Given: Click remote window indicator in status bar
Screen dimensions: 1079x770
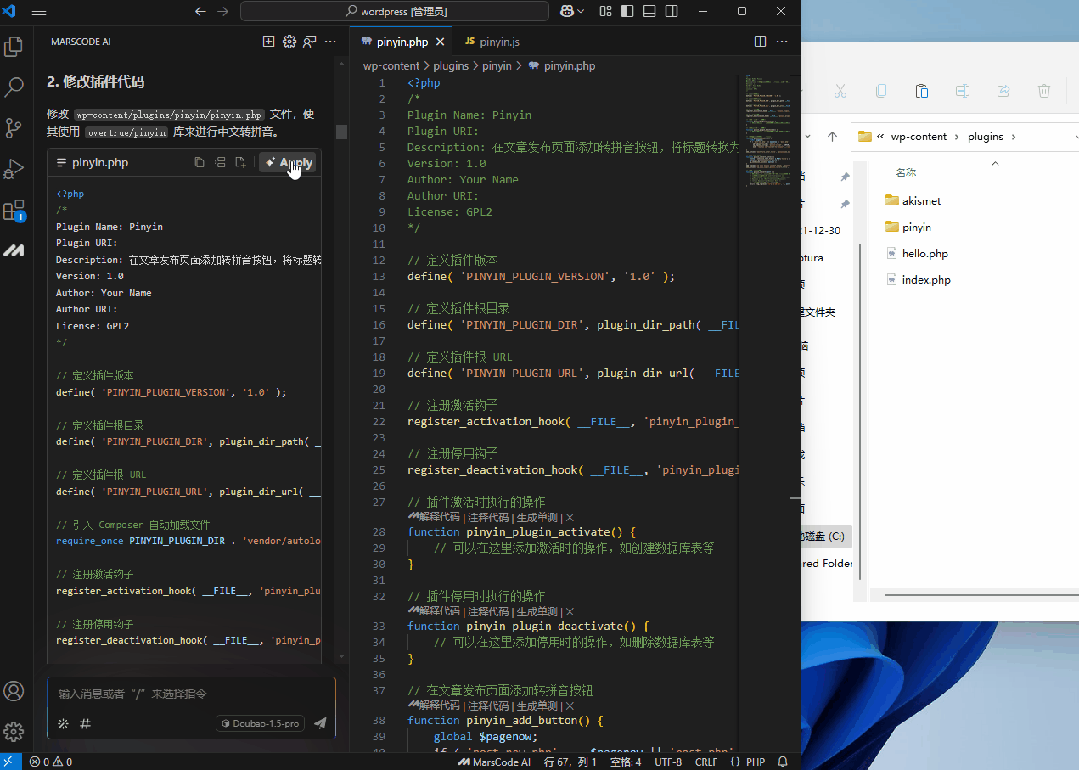Looking at the screenshot, I should pos(10,762).
